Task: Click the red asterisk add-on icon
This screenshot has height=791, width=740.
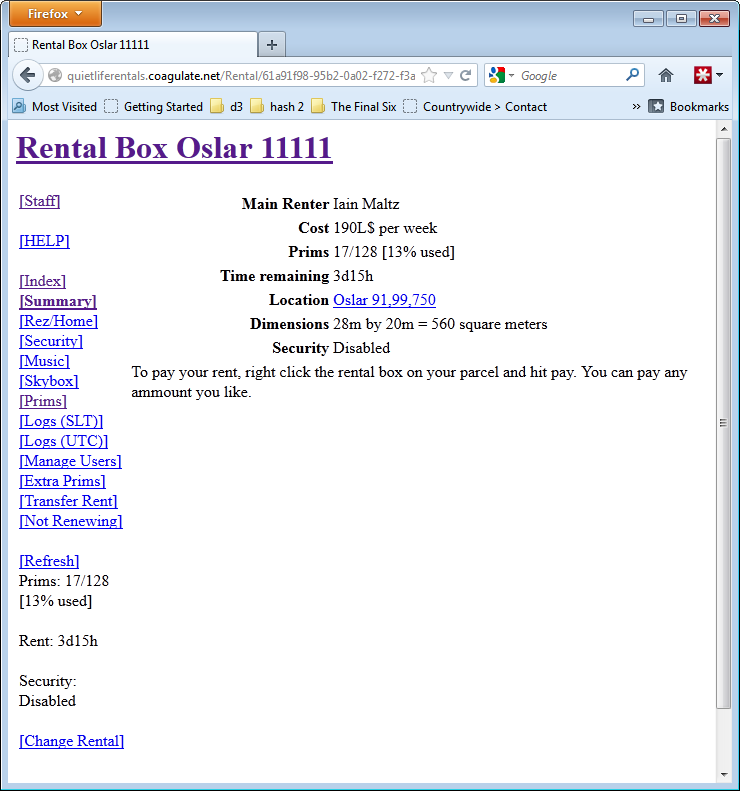Action: pyautogui.click(x=705, y=76)
